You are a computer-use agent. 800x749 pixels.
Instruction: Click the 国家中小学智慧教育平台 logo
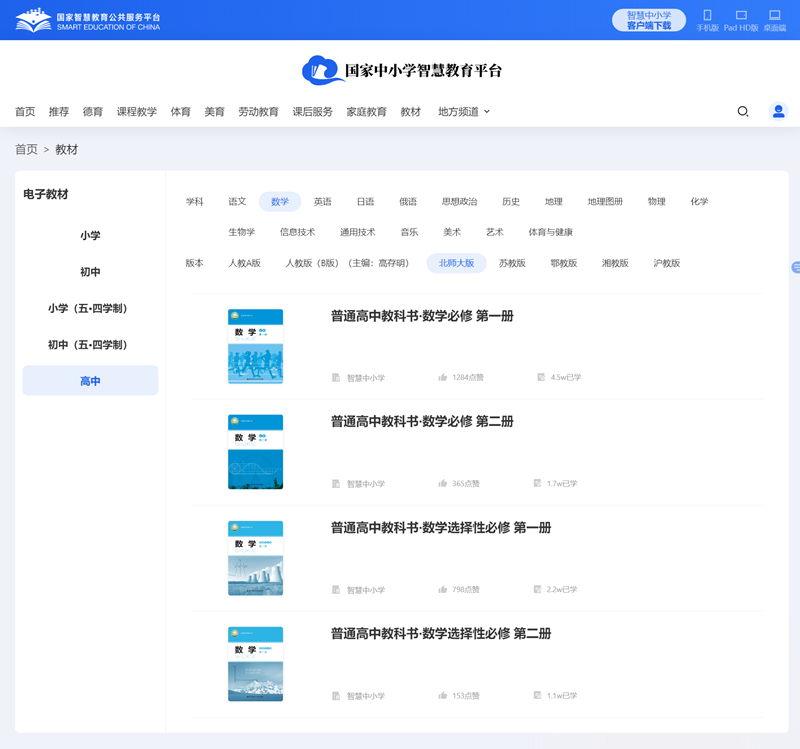[400, 71]
